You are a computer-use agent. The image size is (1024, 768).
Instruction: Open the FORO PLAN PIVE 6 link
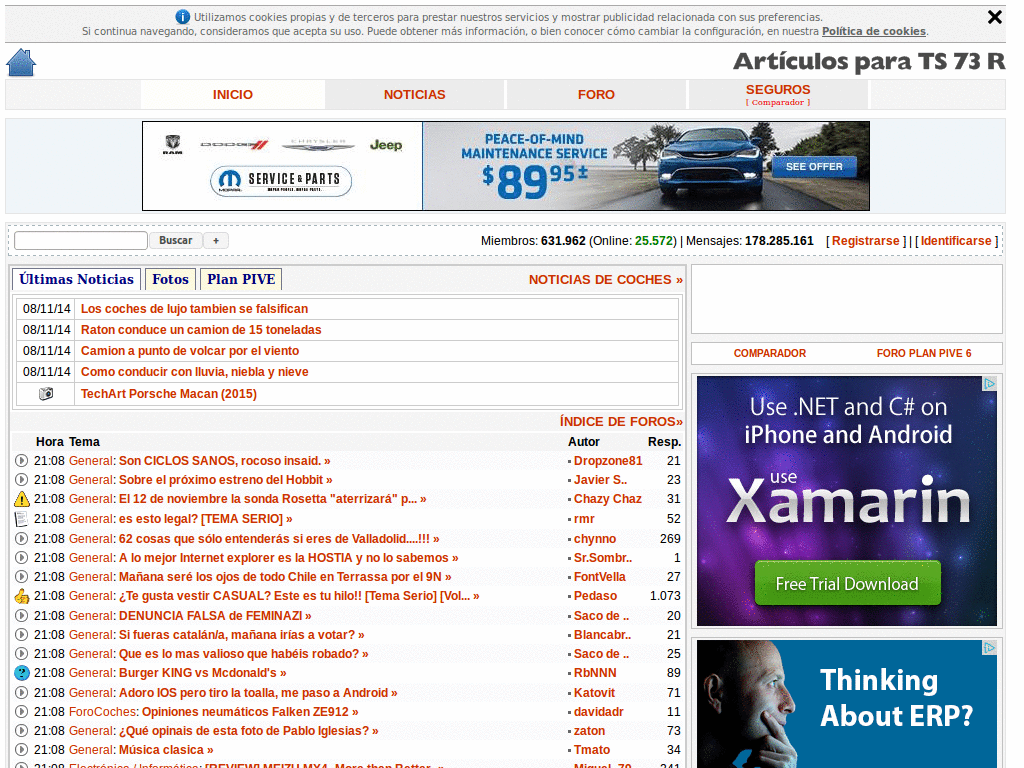click(x=923, y=353)
